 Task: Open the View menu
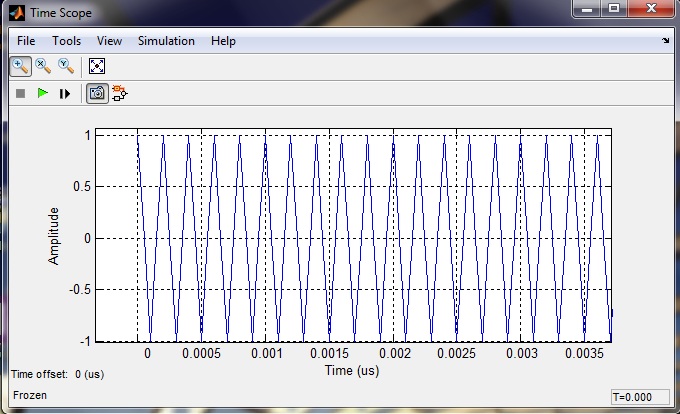[x=109, y=41]
